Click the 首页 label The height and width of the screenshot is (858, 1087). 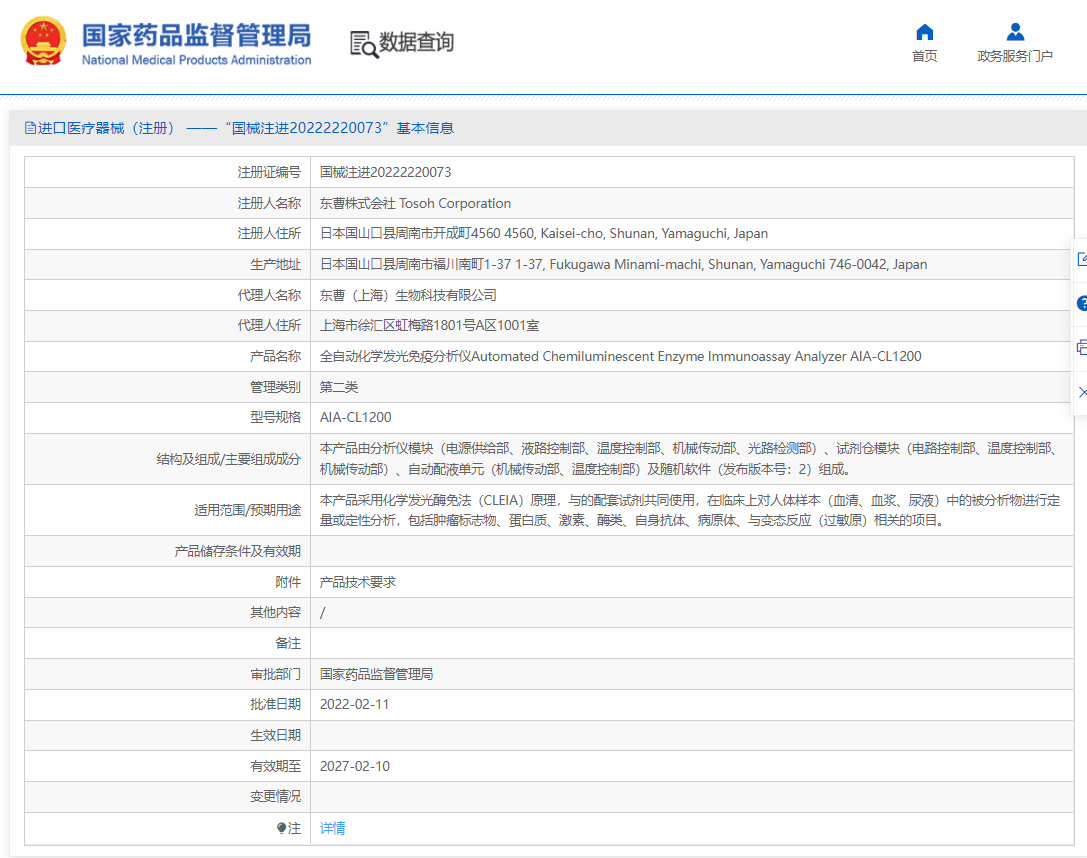pyautogui.click(x=924, y=56)
